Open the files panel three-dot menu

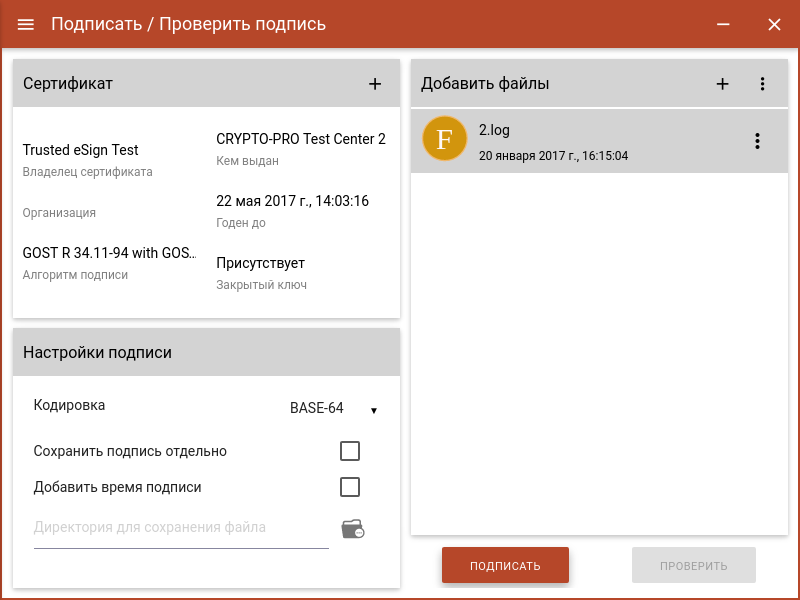(762, 84)
